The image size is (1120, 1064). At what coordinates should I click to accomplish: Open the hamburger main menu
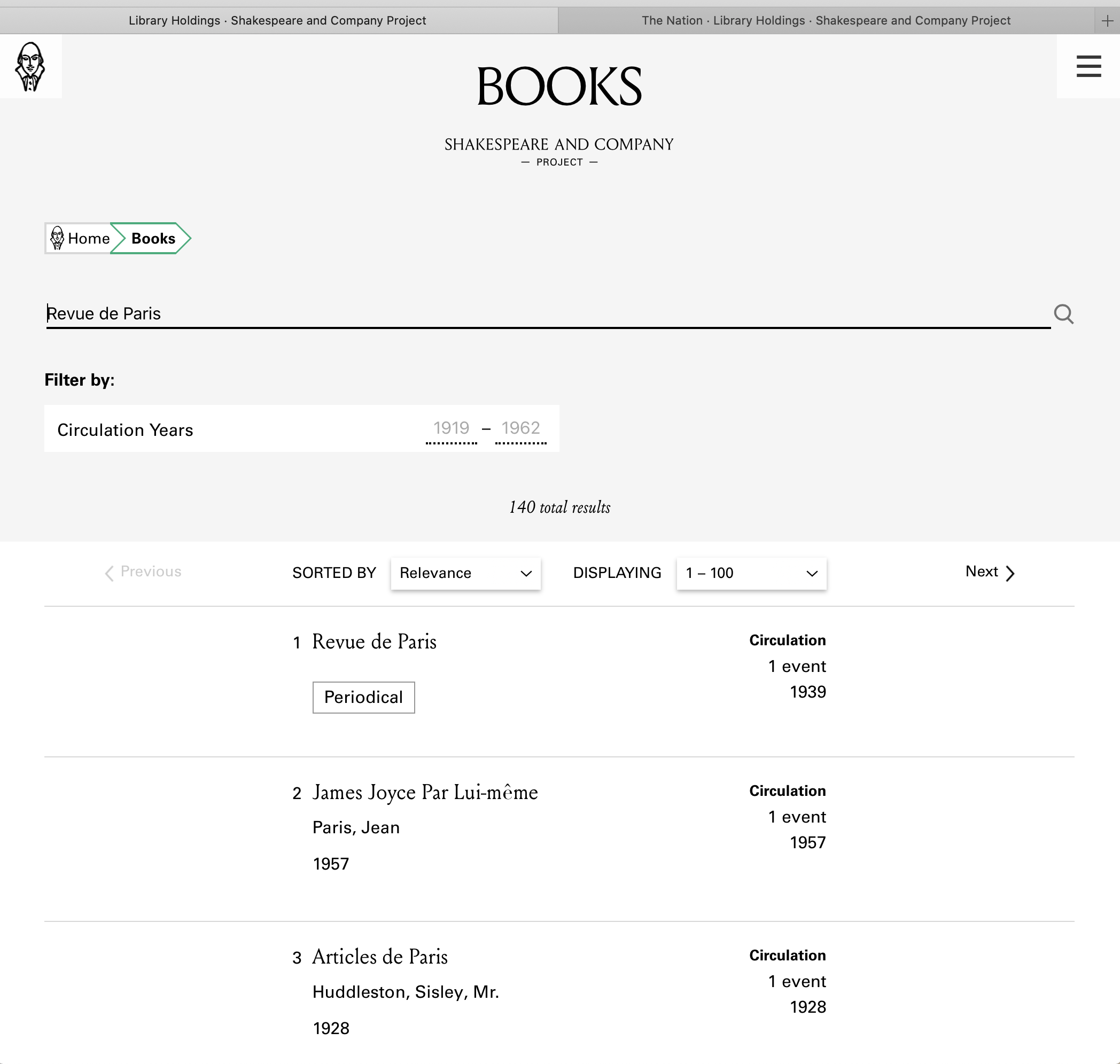[1088, 66]
